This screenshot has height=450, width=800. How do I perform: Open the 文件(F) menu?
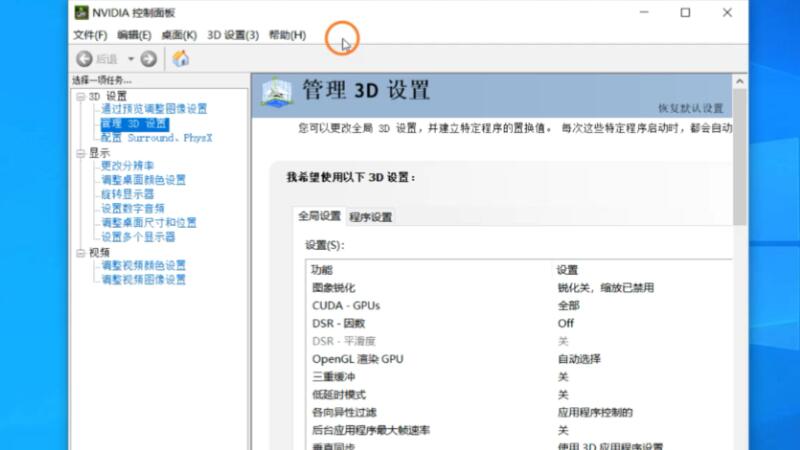(90, 35)
